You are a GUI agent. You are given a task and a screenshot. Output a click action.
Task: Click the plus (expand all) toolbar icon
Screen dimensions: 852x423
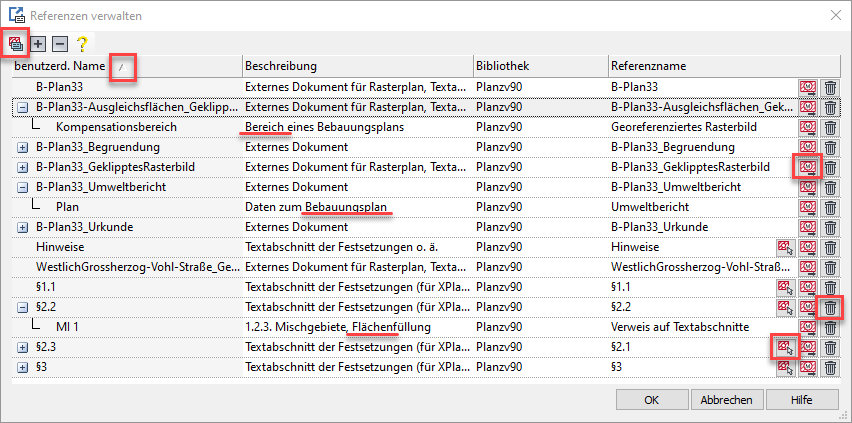38,44
